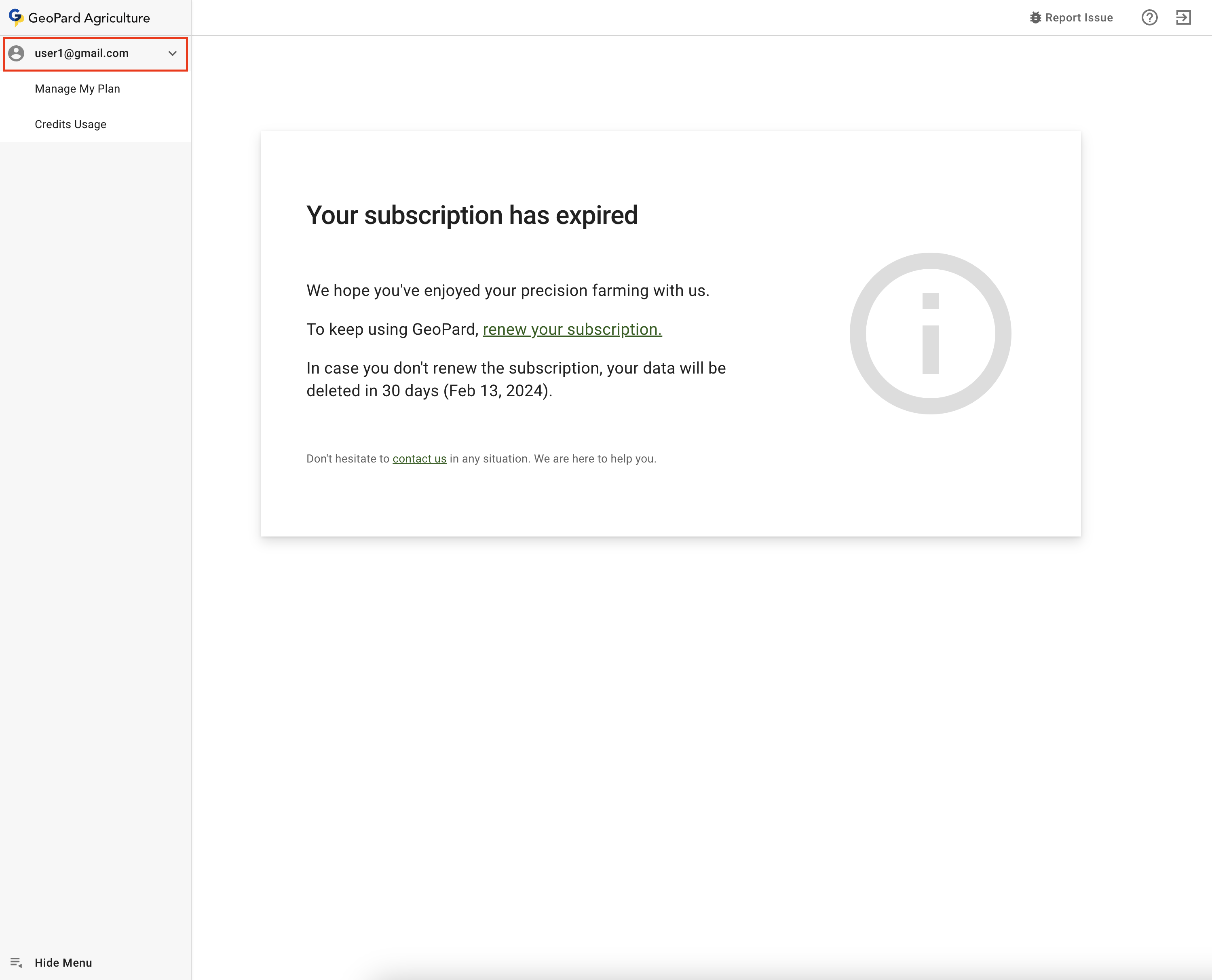
Task: Click the GeoPard logo icon
Action: click(x=16, y=17)
